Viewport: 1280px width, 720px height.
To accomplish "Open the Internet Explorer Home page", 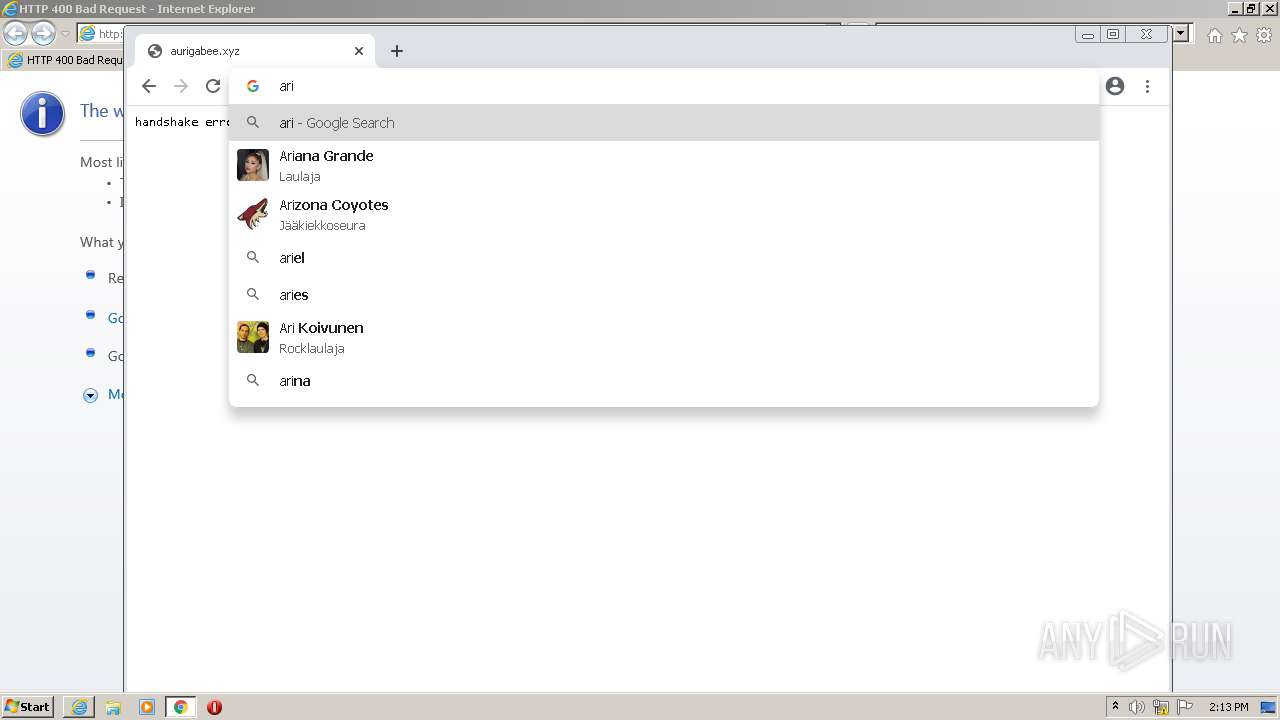I will pos(1214,35).
